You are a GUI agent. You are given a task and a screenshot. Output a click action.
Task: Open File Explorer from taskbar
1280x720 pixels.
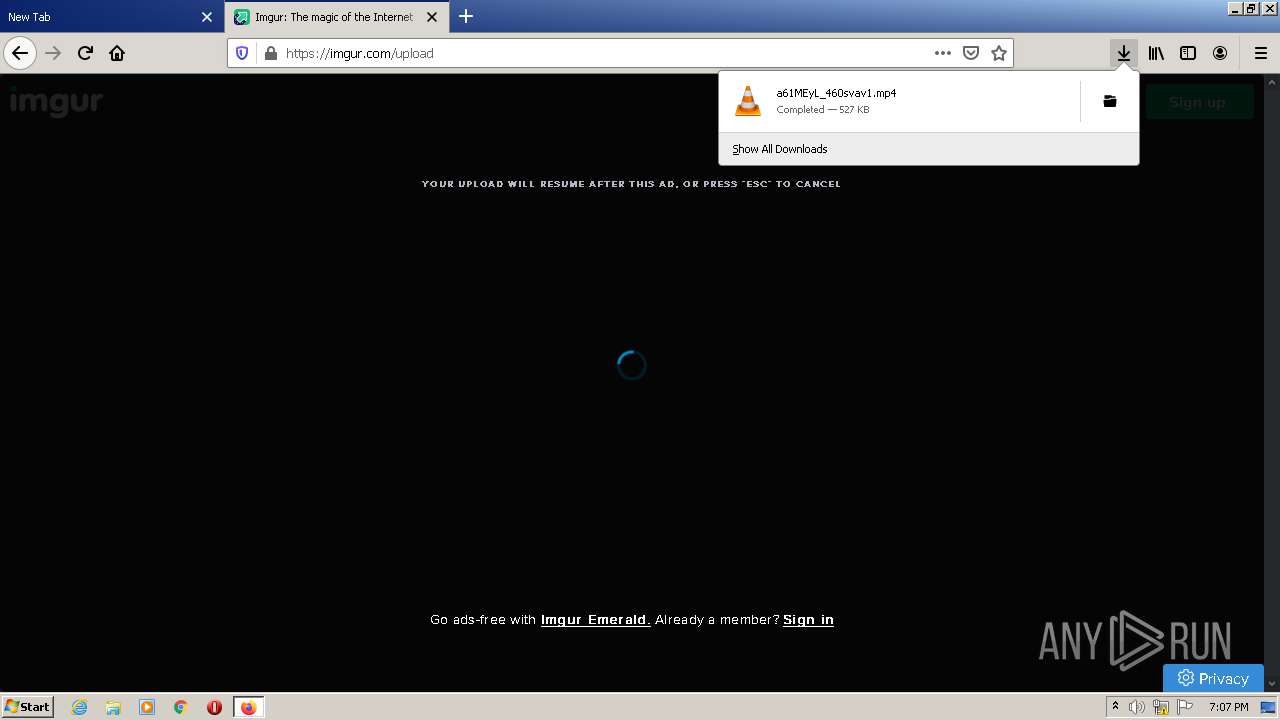[x=113, y=707]
